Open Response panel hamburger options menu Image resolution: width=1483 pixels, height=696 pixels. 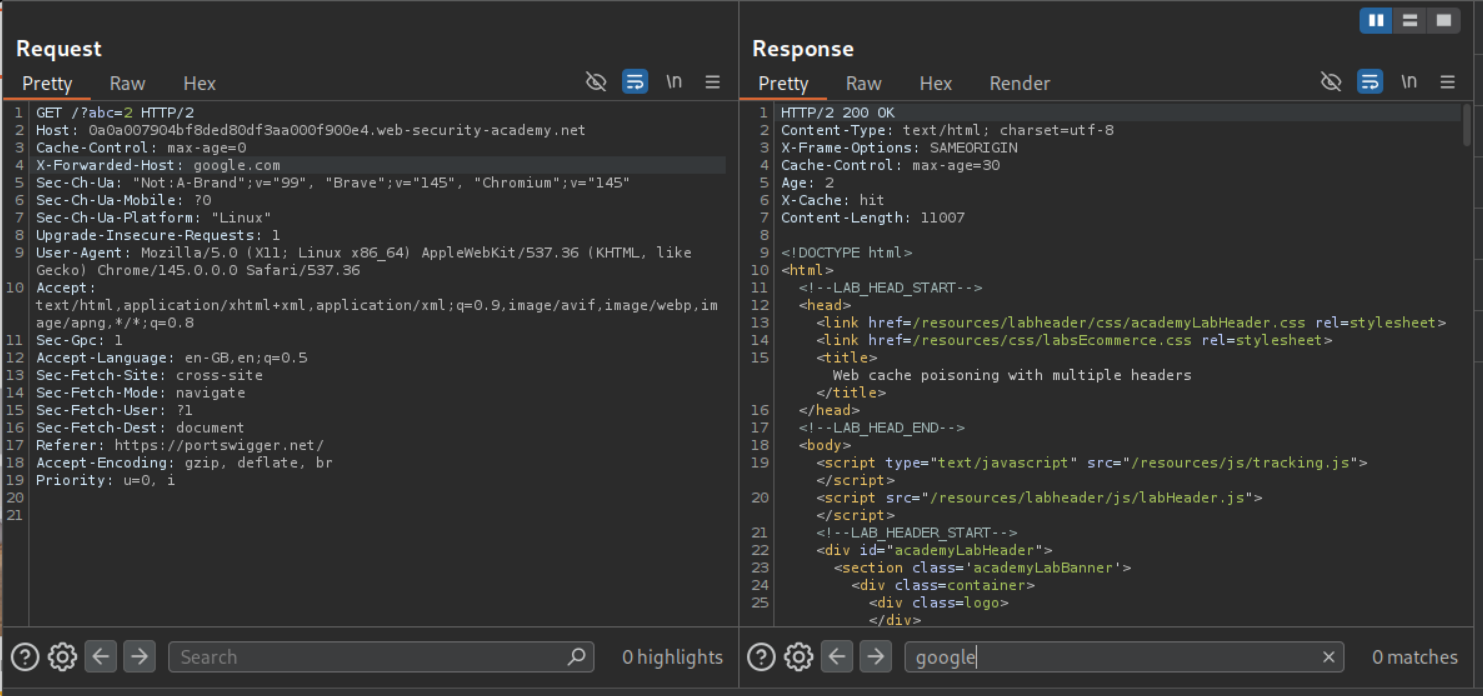pos(1447,82)
